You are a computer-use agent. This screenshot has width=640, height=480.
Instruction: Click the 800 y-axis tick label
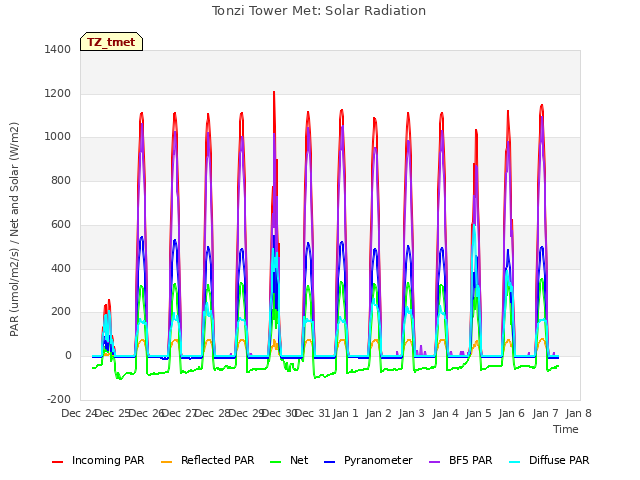61,180
